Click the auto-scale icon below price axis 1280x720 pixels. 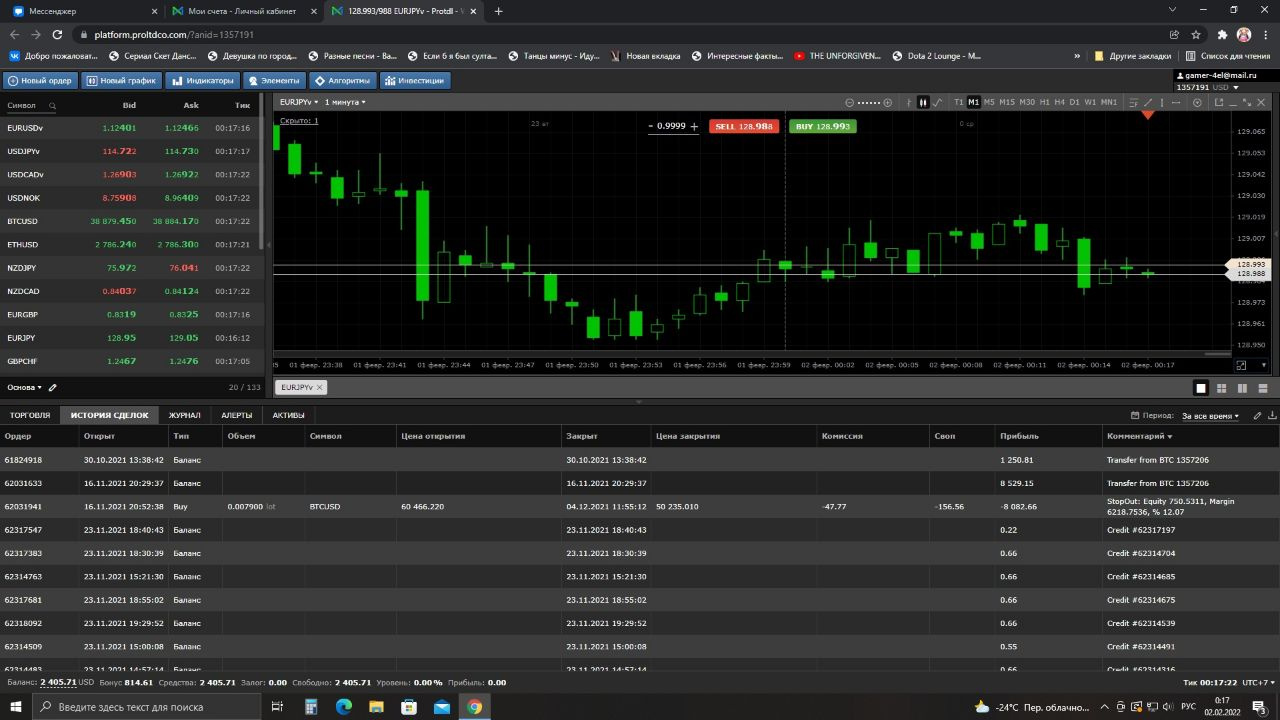(x=1242, y=365)
